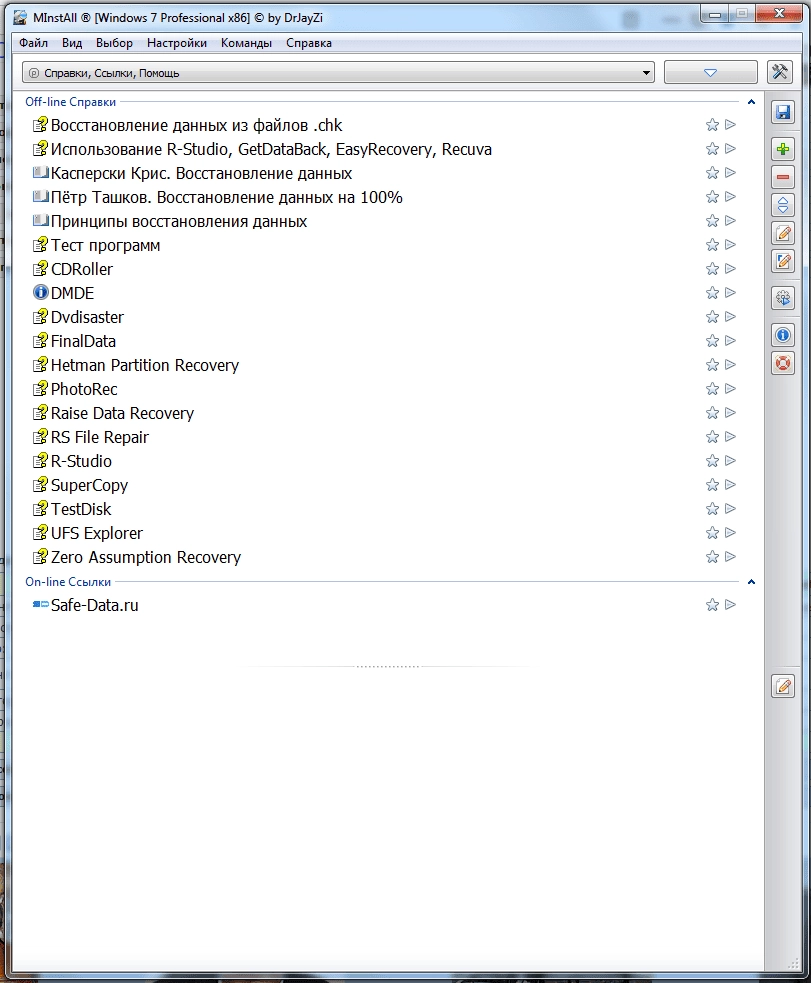Select the TestDisk entry

pyautogui.click(x=81, y=509)
